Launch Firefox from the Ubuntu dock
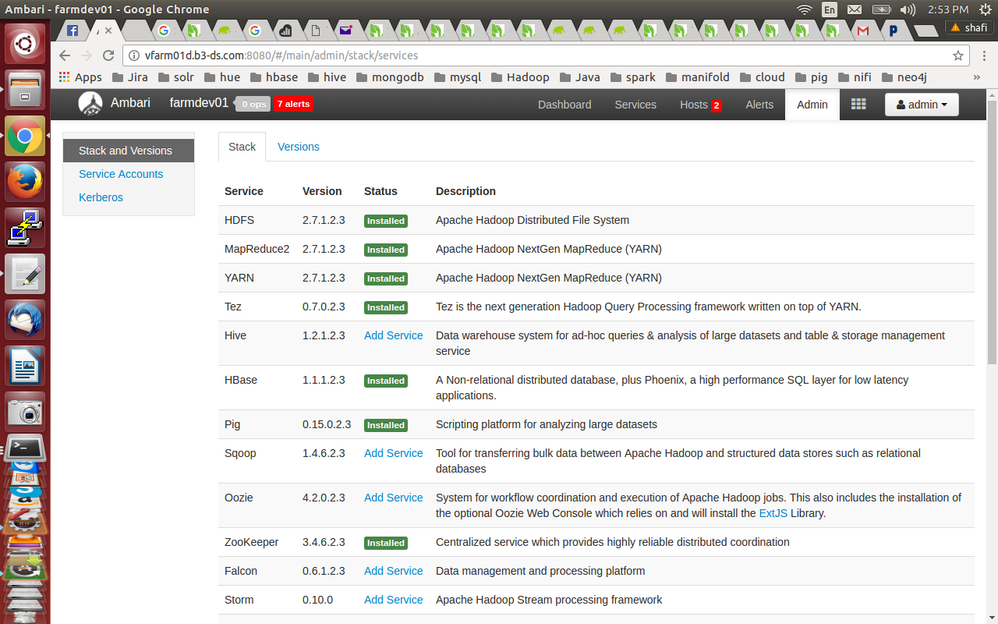Screen dimensions: 998x624 coord(24,181)
